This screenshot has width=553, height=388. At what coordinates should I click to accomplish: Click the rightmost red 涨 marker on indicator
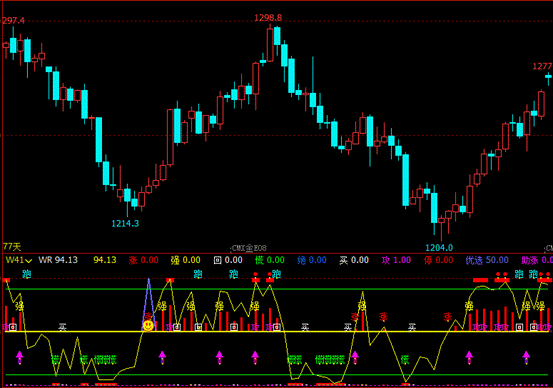(448, 316)
